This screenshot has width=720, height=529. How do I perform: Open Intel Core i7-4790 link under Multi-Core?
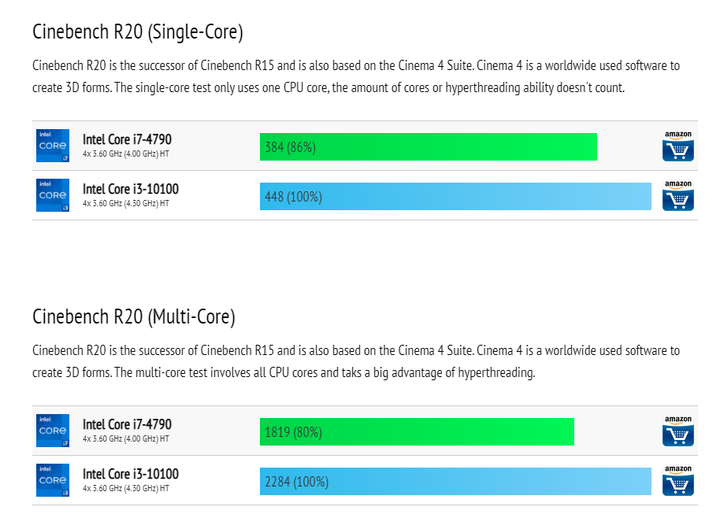coord(127,425)
